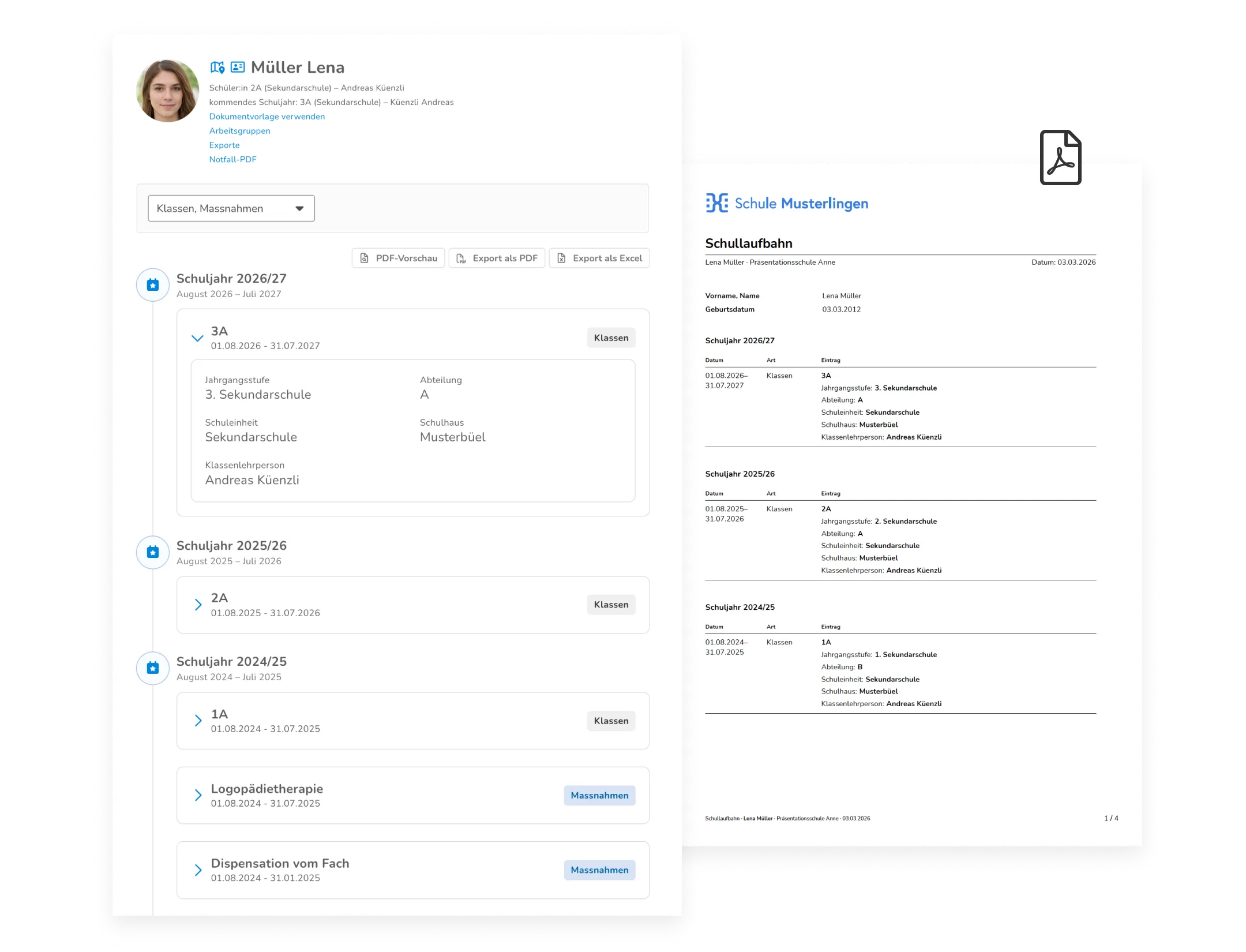Open the Dokumentvorlage verwenden link
This screenshot has width=1246, height=952.
coord(267,117)
